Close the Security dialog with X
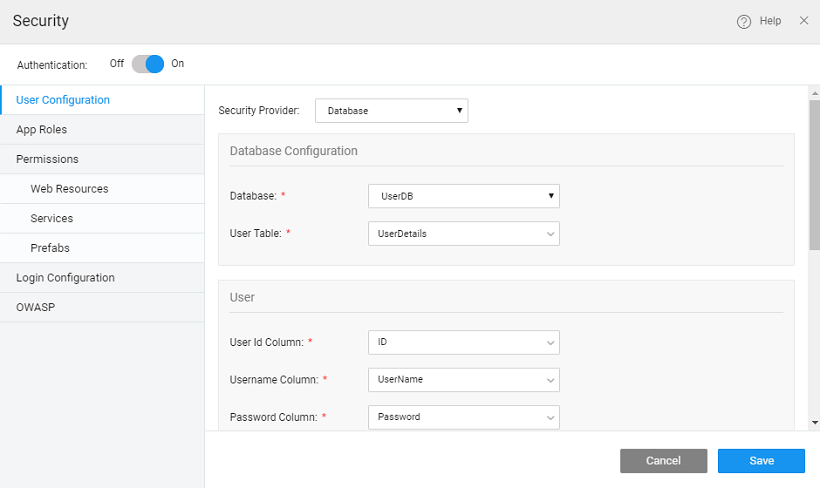The height and width of the screenshot is (488, 820). (x=804, y=21)
